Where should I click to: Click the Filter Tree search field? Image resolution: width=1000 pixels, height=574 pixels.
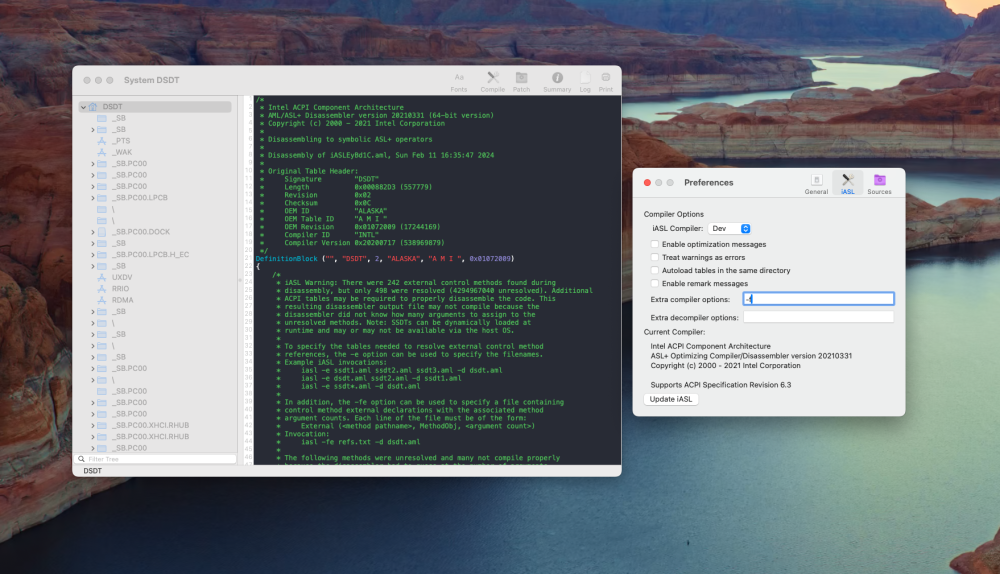pyautogui.click(x=156, y=459)
